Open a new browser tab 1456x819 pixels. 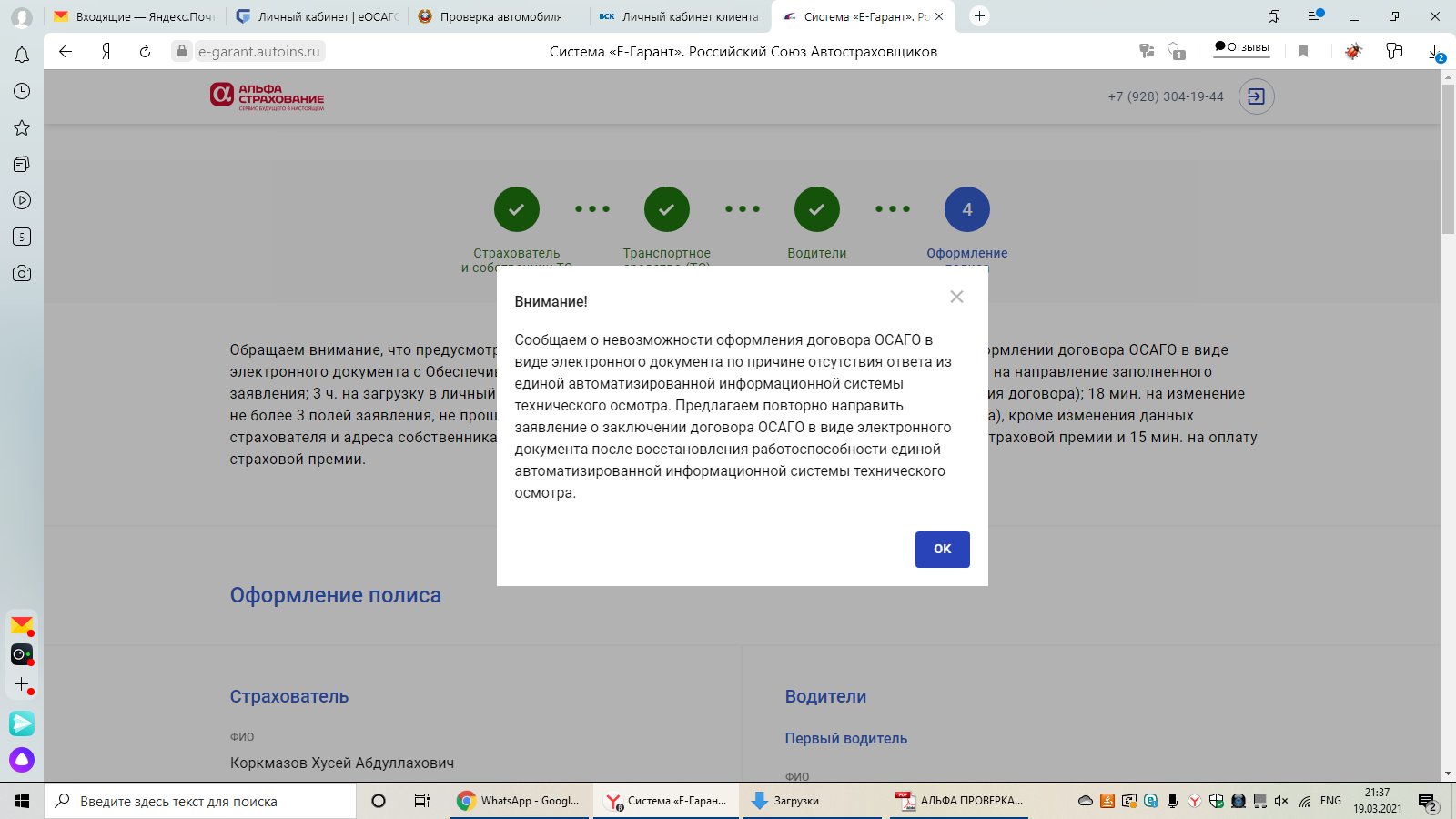979,16
